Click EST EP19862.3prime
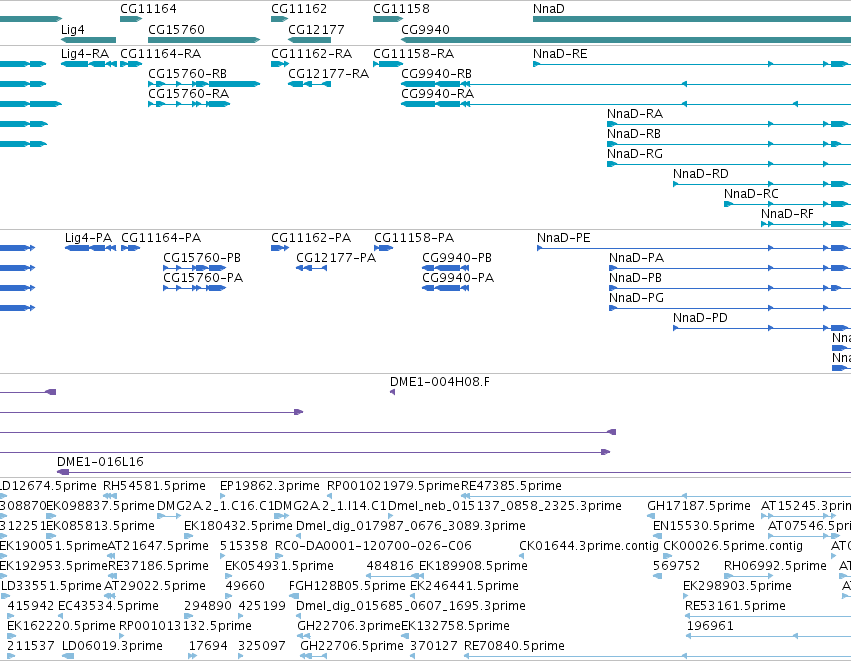 270,486
